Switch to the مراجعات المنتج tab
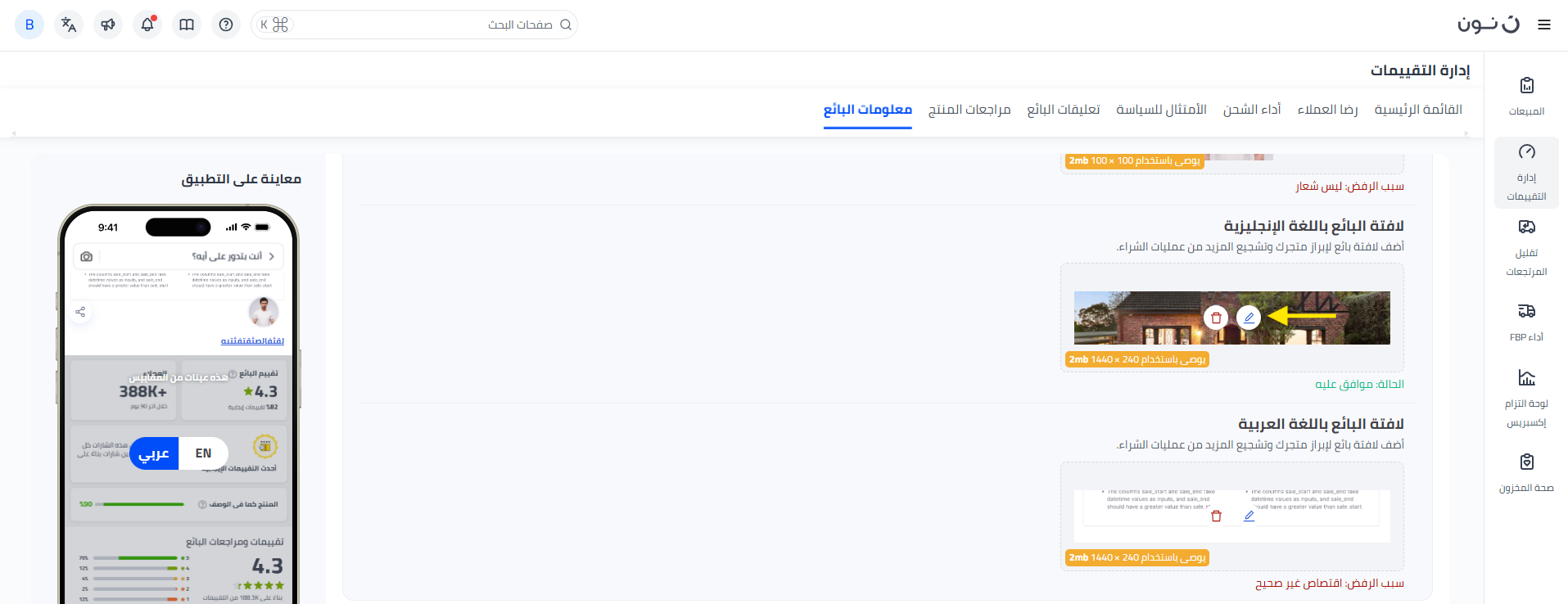Screen dimensions: 1568x604 (x=969, y=110)
